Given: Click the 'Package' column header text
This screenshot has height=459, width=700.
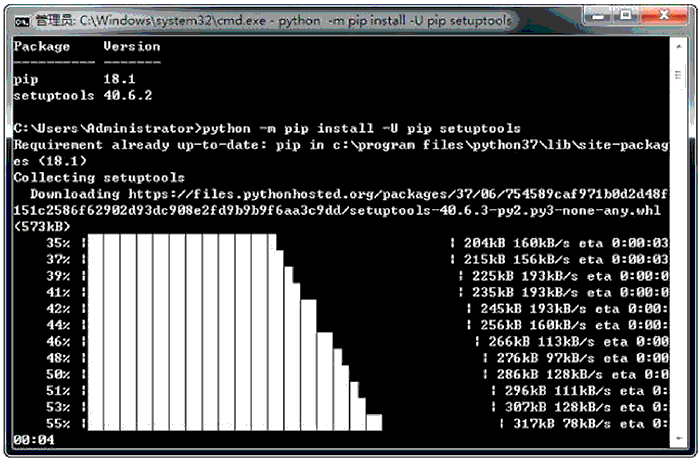Looking at the screenshot, I should (42, 46).
